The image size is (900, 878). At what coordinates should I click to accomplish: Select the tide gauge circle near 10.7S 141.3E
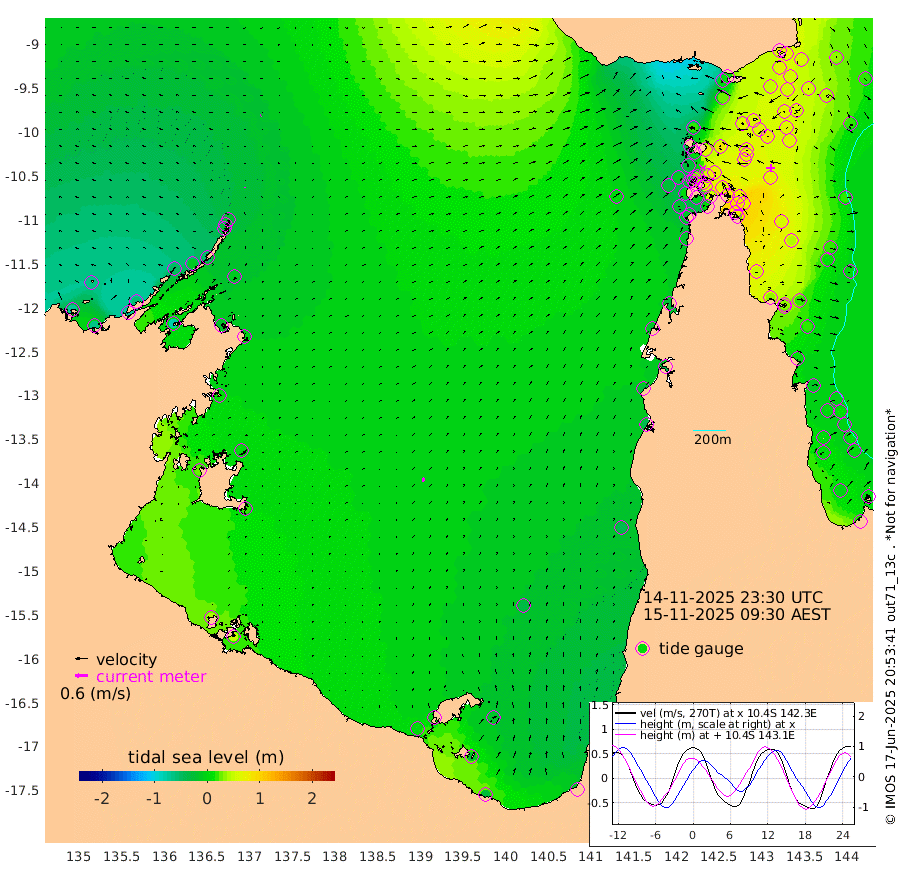pos(616,197)
